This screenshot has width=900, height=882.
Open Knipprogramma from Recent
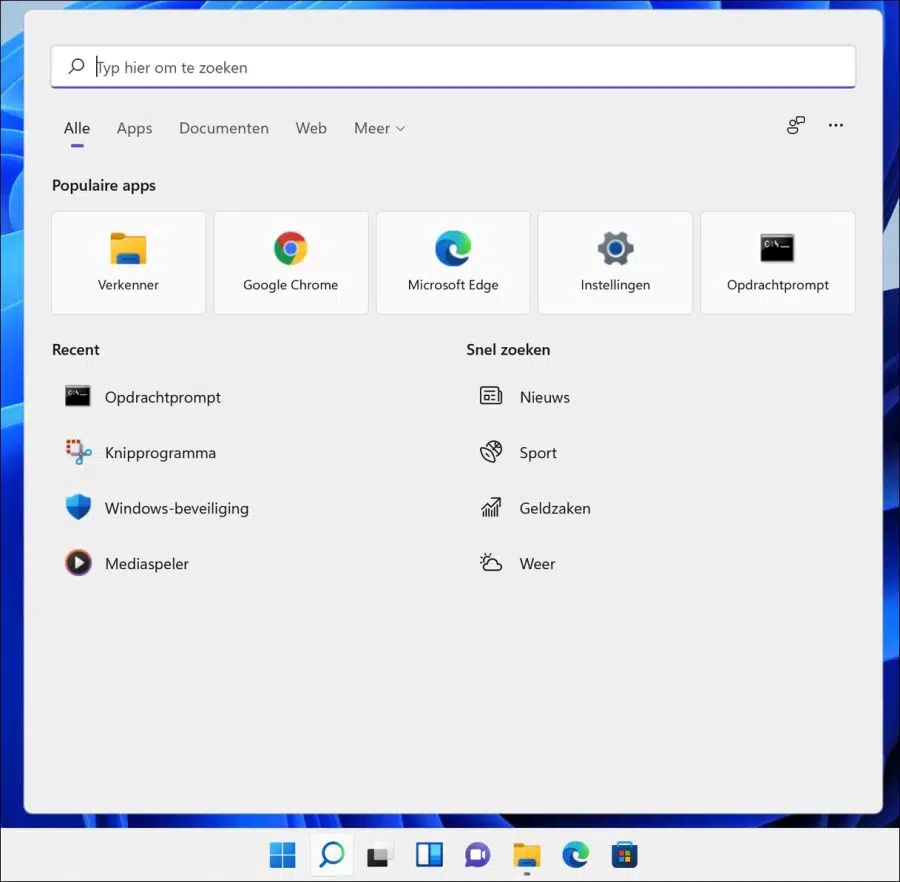(141, 453)
